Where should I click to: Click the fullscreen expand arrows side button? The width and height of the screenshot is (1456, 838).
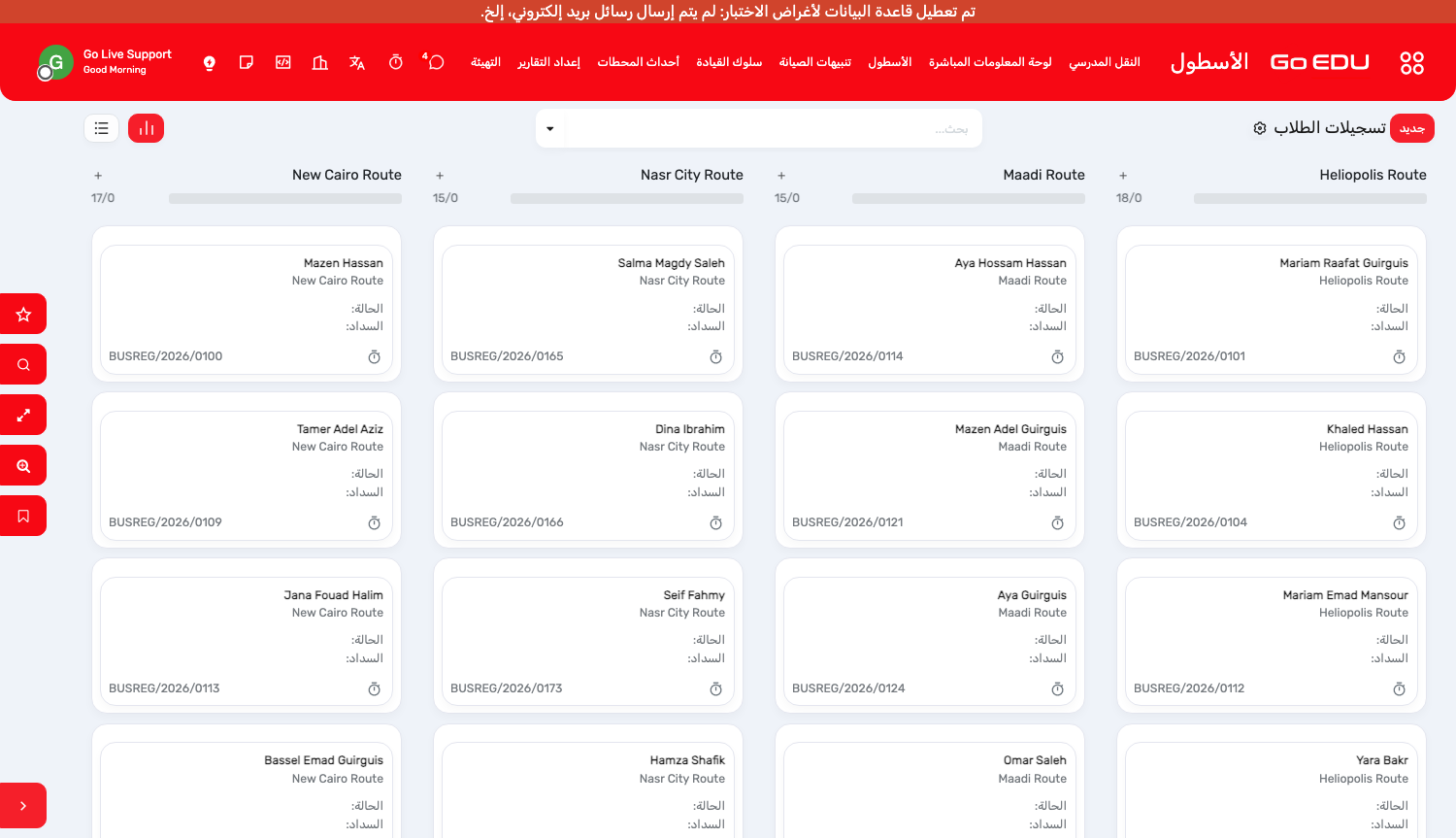23,416
